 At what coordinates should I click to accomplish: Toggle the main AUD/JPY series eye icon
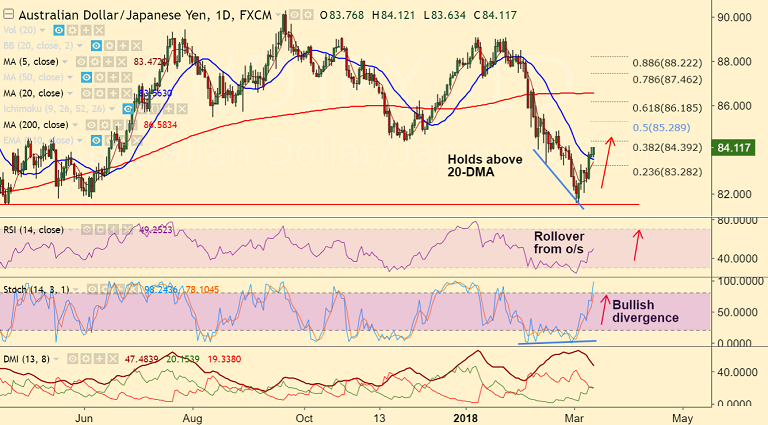[x=294, y=15]
